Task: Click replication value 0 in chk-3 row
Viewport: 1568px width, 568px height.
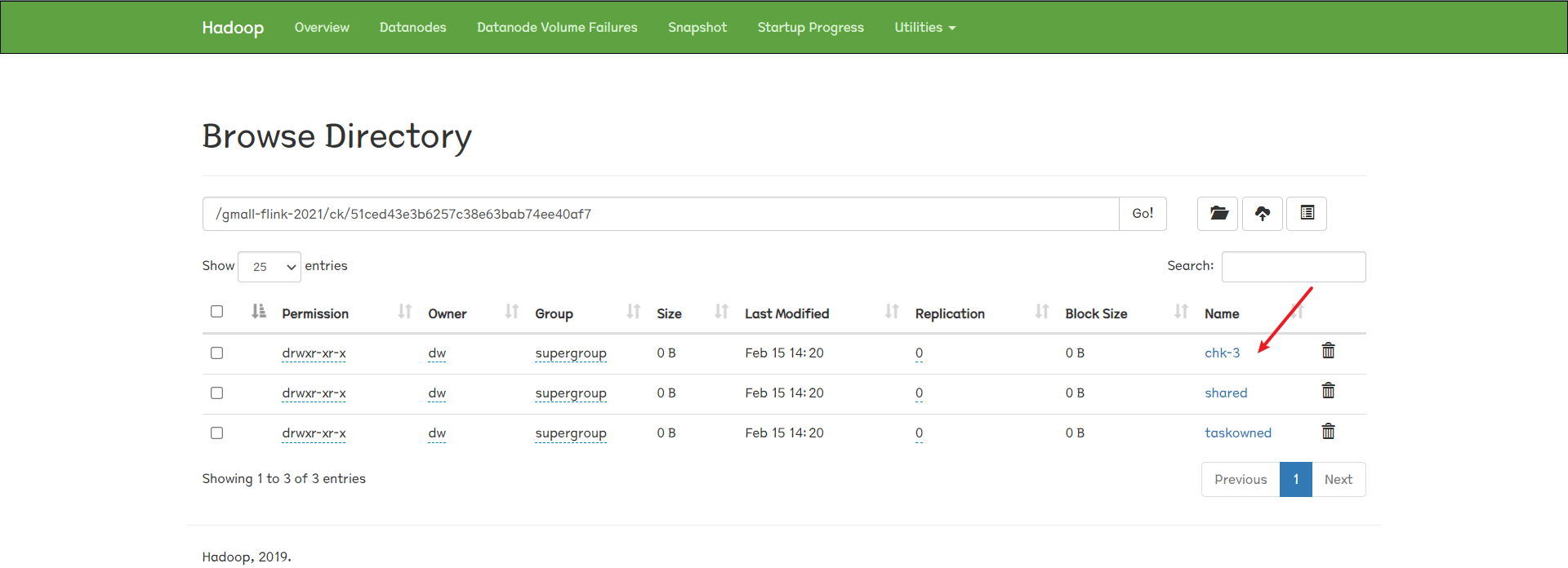Action: coord(919,353)
